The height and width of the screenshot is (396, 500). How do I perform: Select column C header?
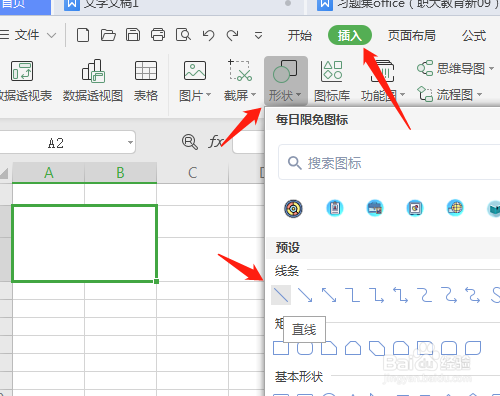click(192, 173)
